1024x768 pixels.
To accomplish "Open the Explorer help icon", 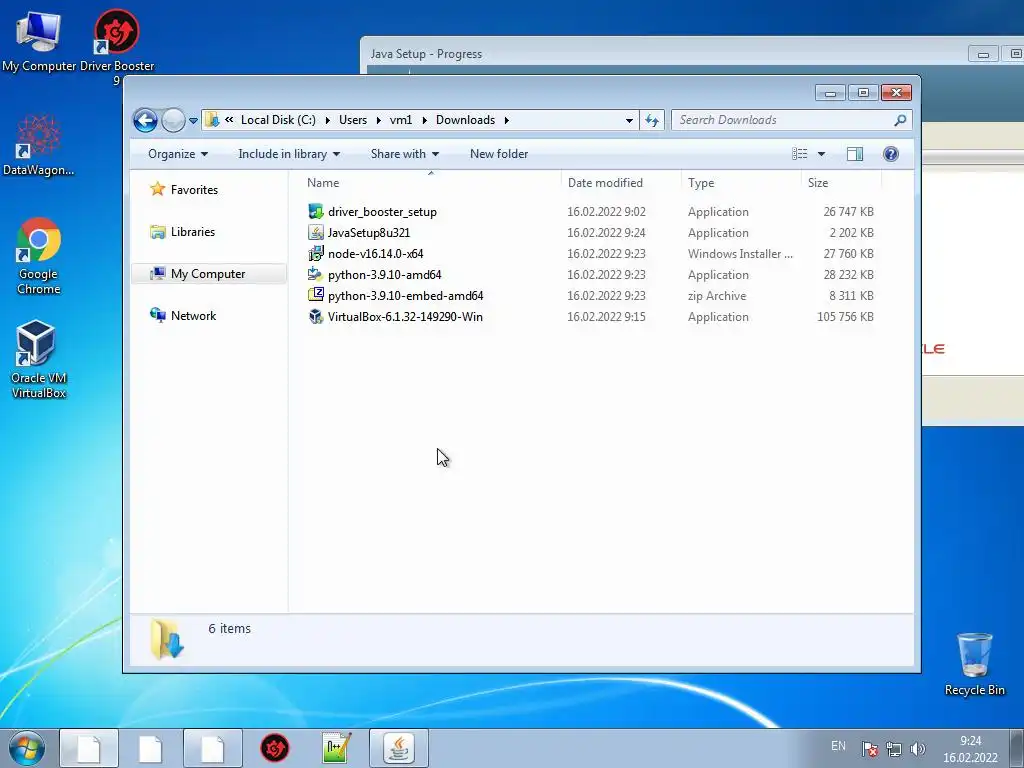I will pos(891,154).
